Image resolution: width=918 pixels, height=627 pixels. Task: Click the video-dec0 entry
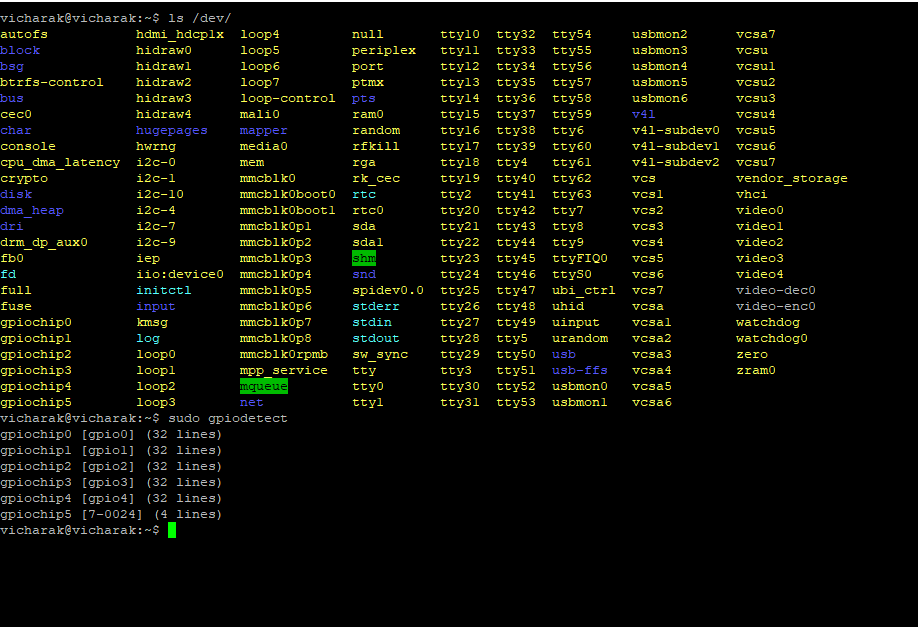(775, 290)
